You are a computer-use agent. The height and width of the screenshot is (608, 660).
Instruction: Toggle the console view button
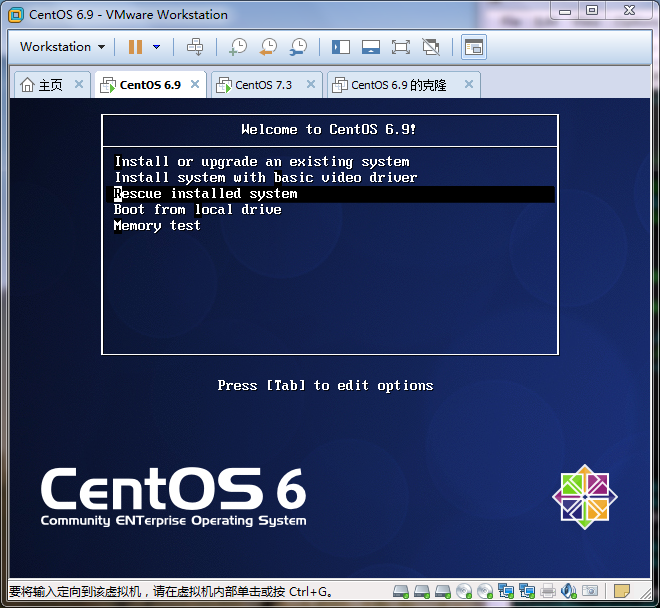(x=474, y=47)
